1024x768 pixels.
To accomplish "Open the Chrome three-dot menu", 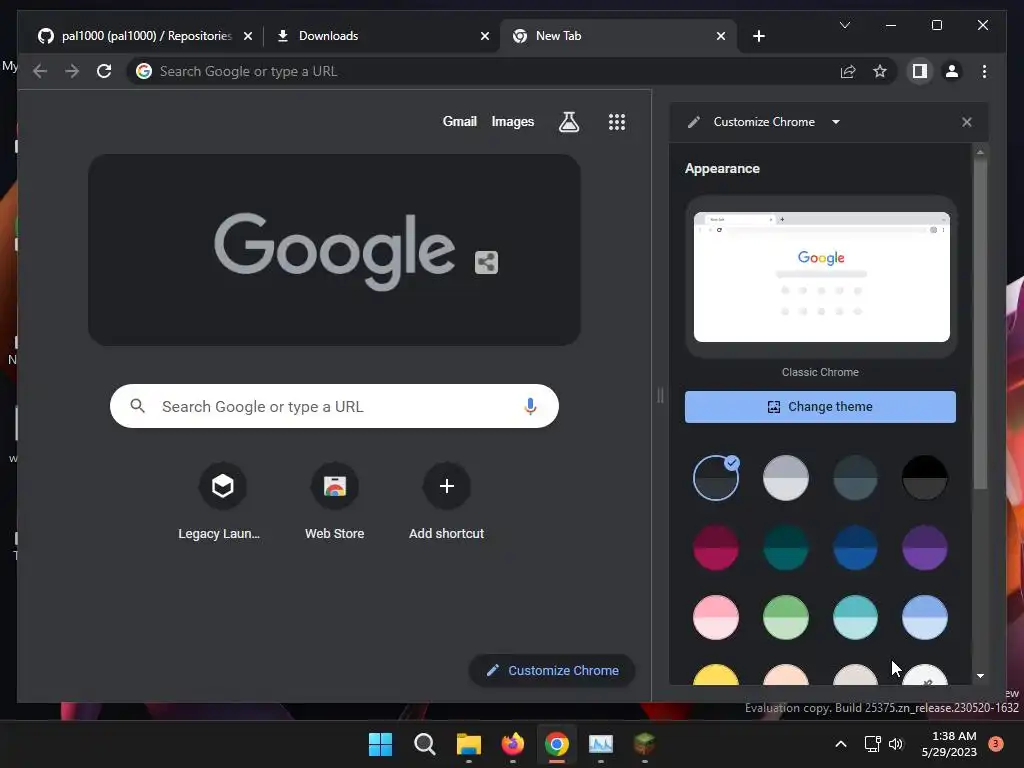I will (x=984, y=71).
